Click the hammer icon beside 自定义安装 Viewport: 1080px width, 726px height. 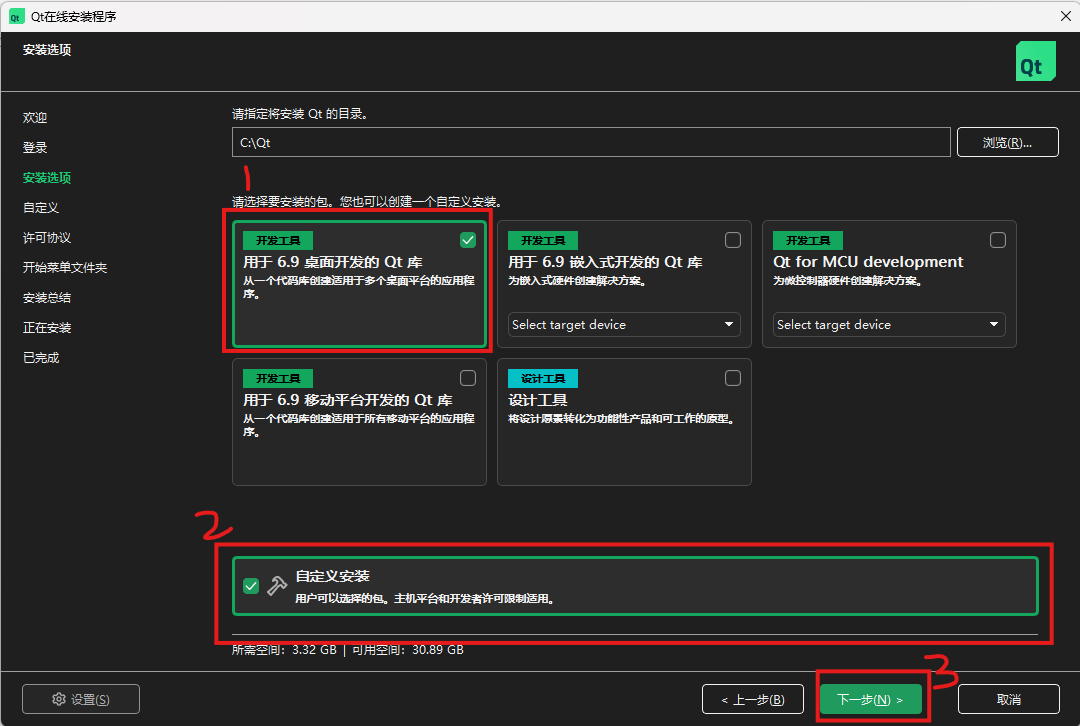click(x=277, y=586)
